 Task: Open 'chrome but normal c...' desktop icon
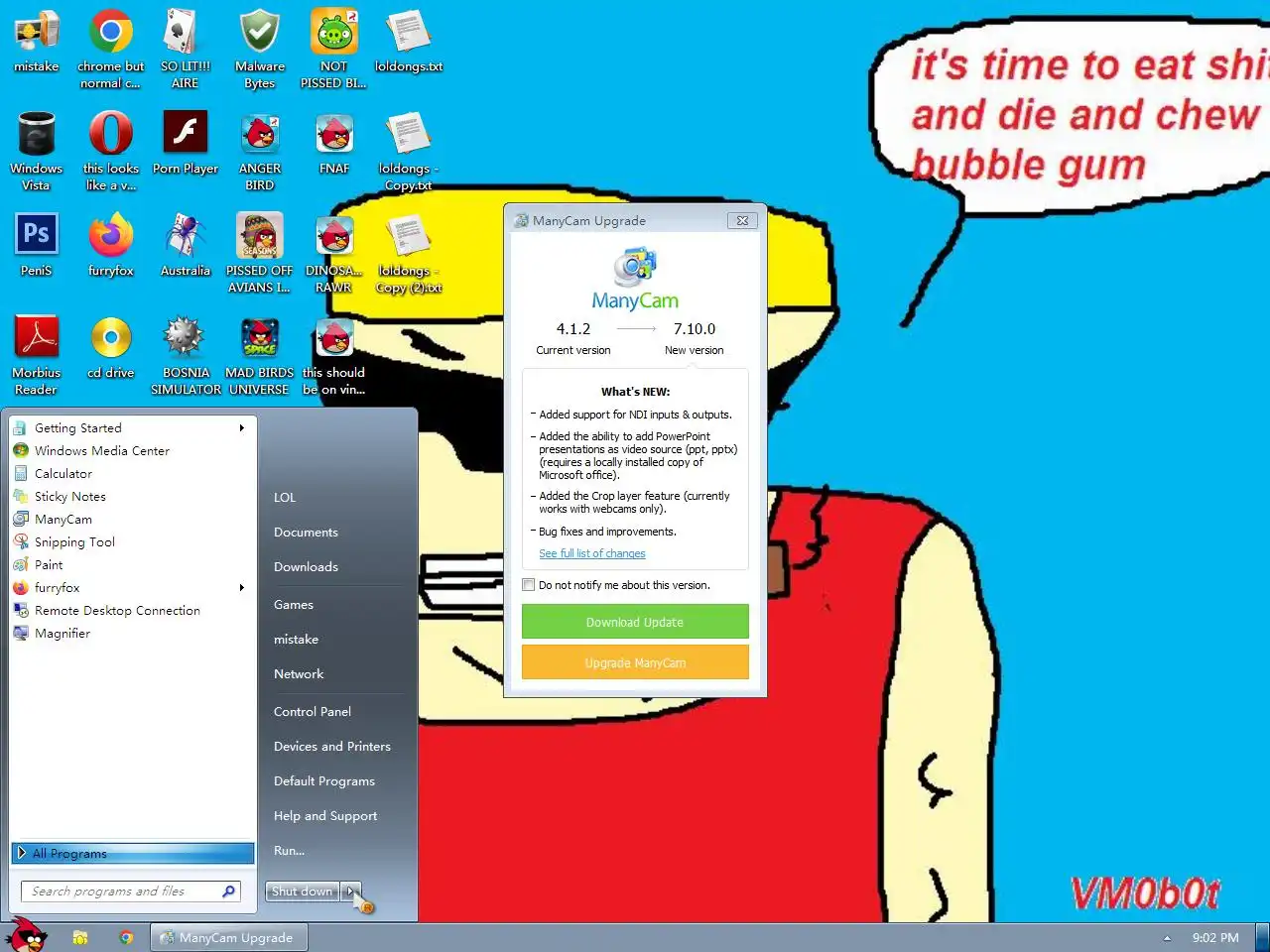[110, 49]
